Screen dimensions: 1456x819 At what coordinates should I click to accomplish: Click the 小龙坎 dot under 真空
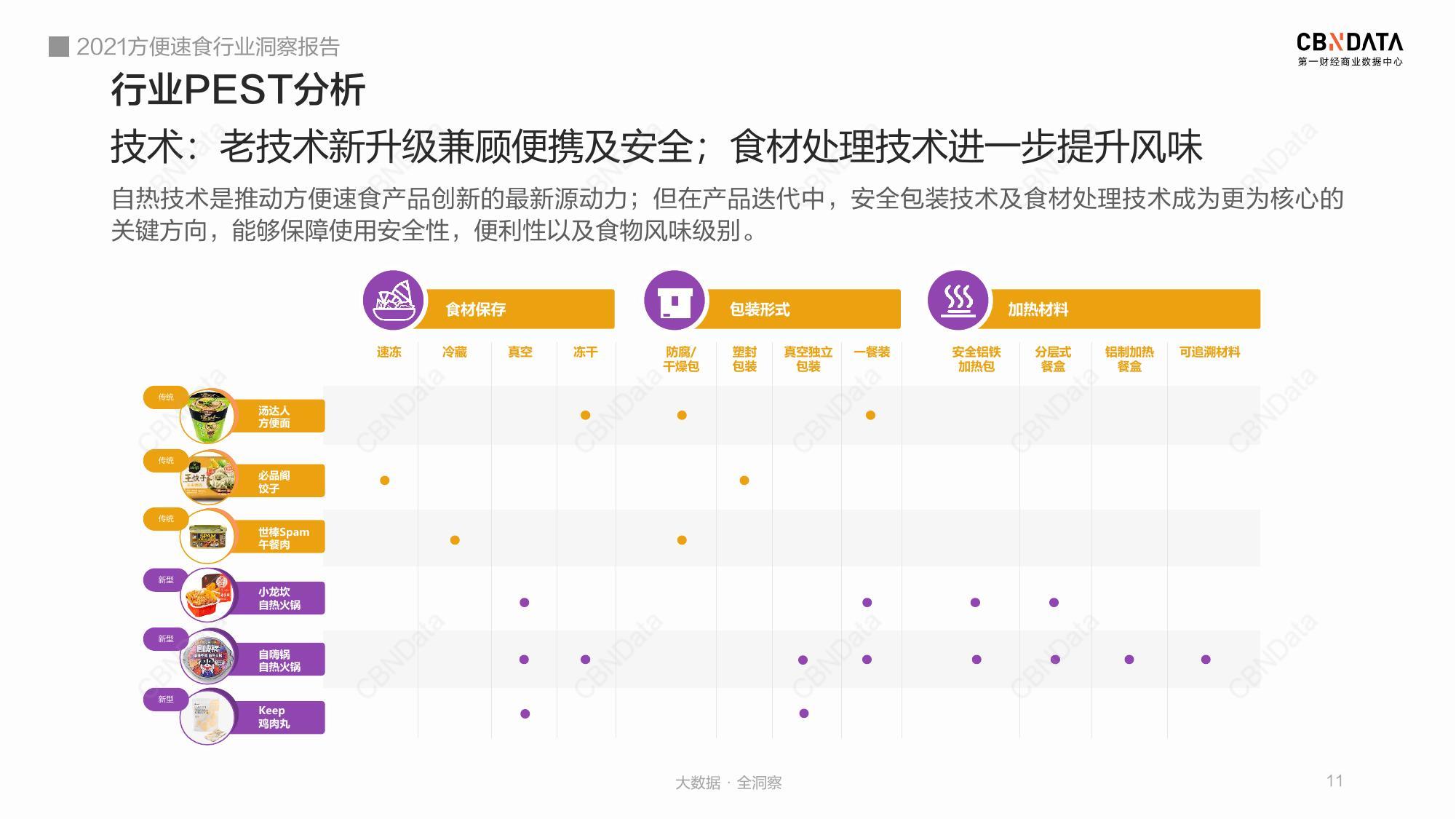pos(525,602)
